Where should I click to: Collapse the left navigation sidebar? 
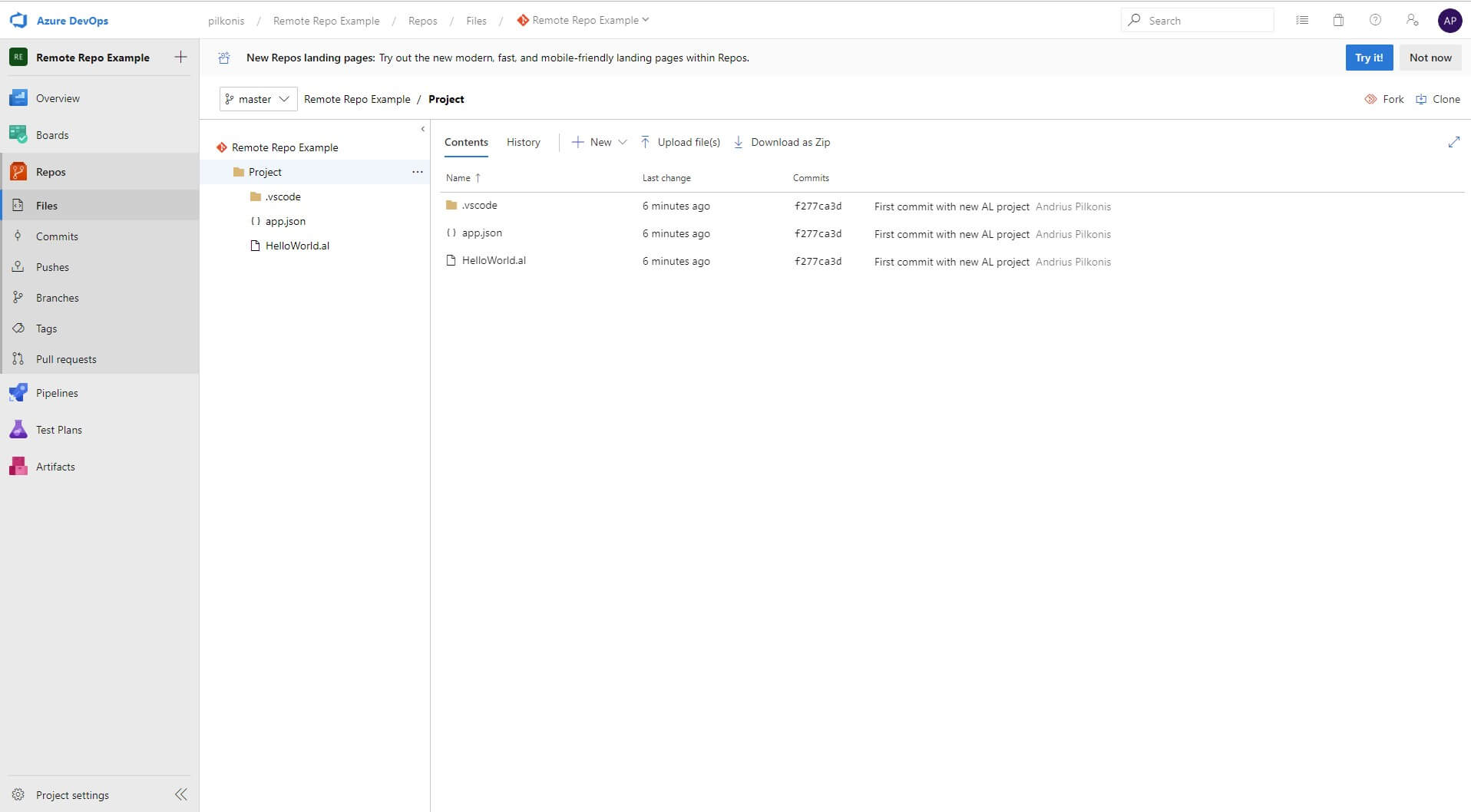pyautogui.click(x=181, y=794)
